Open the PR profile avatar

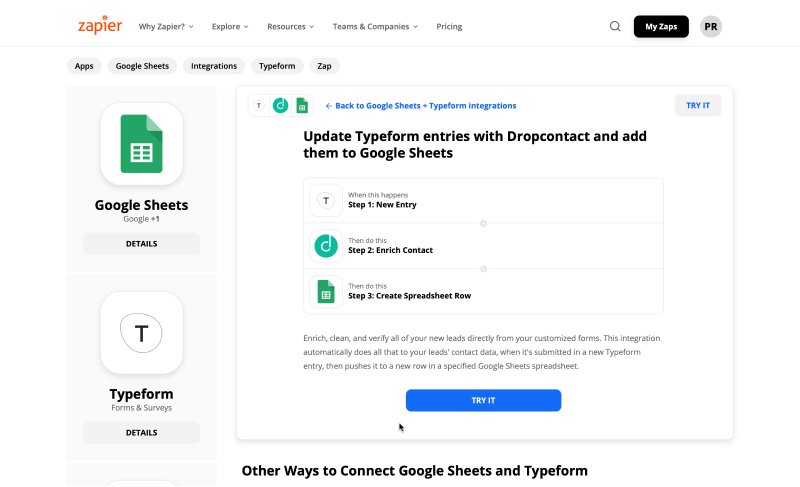(711, 27)
